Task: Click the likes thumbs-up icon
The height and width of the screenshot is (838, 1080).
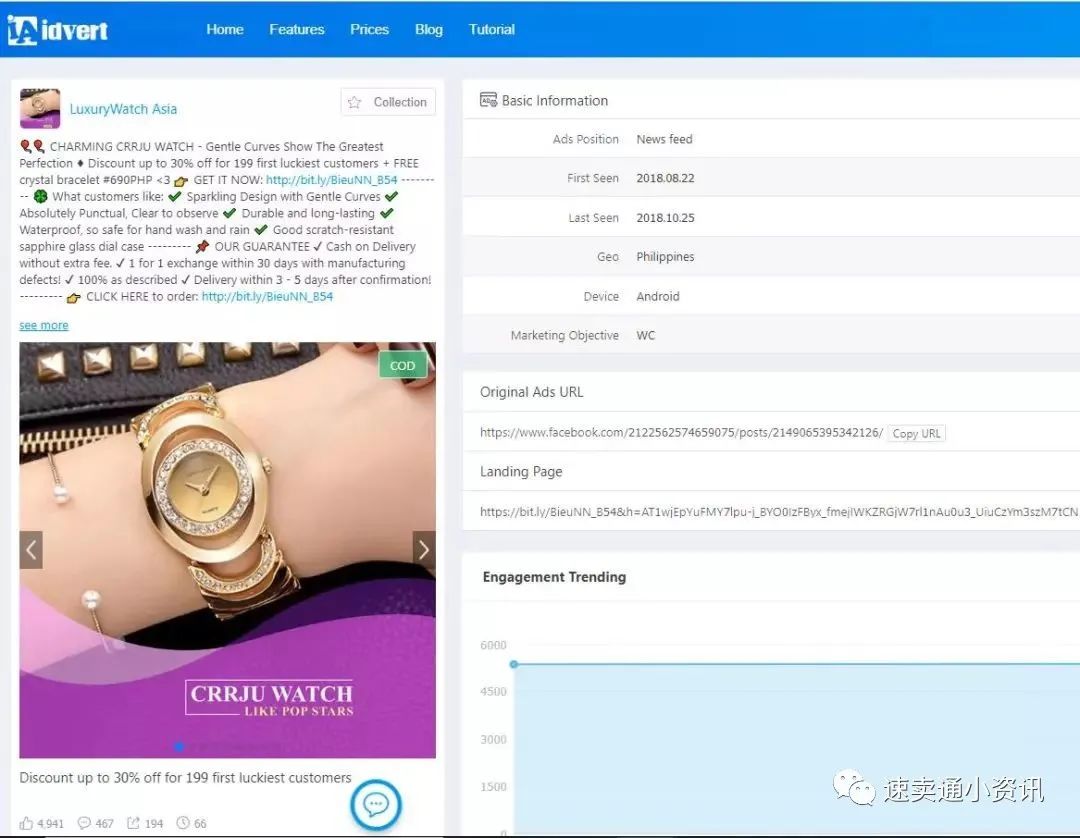Action: (x=27, y=823)
